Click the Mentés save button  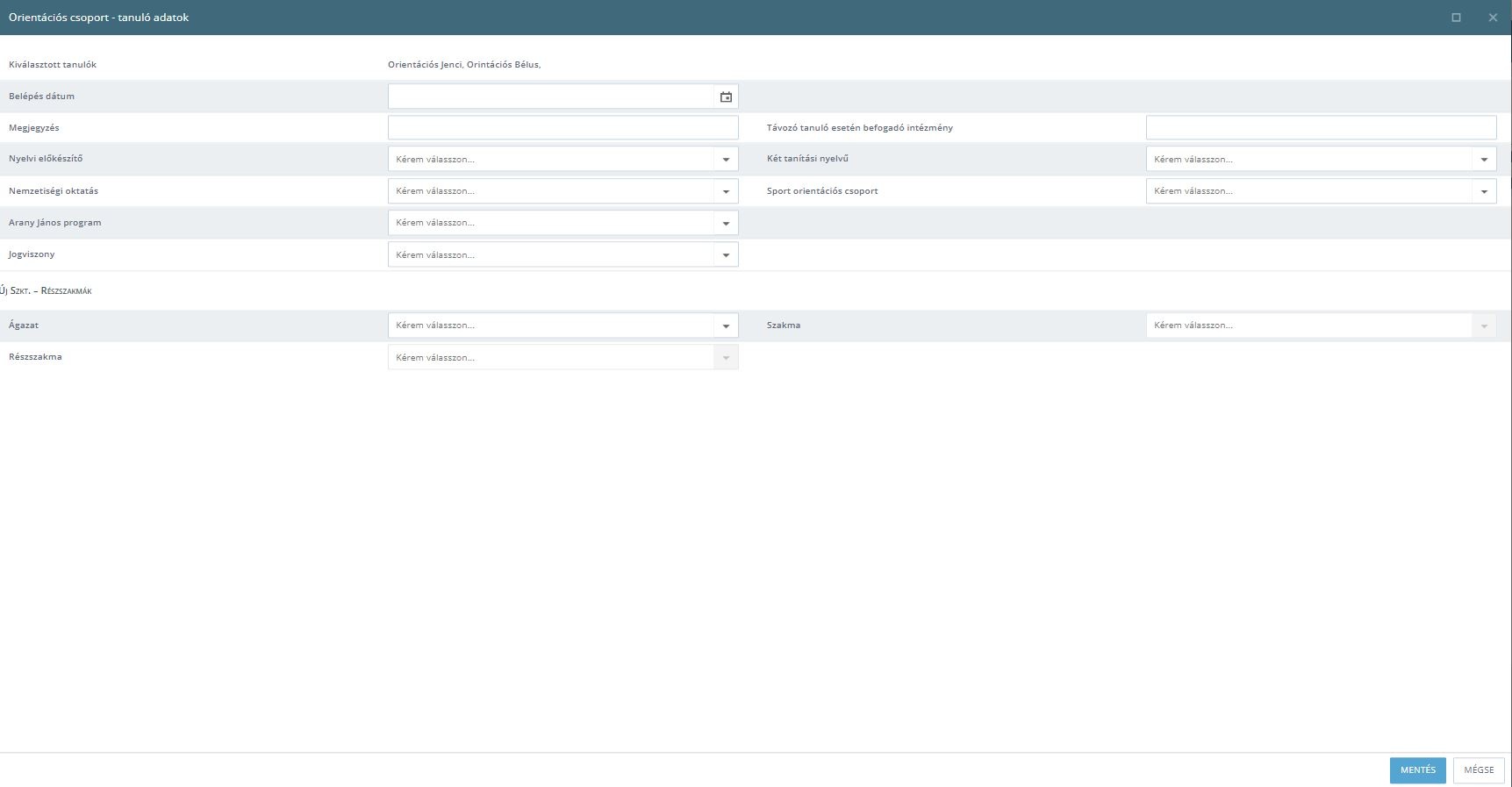pos(1417,770)
